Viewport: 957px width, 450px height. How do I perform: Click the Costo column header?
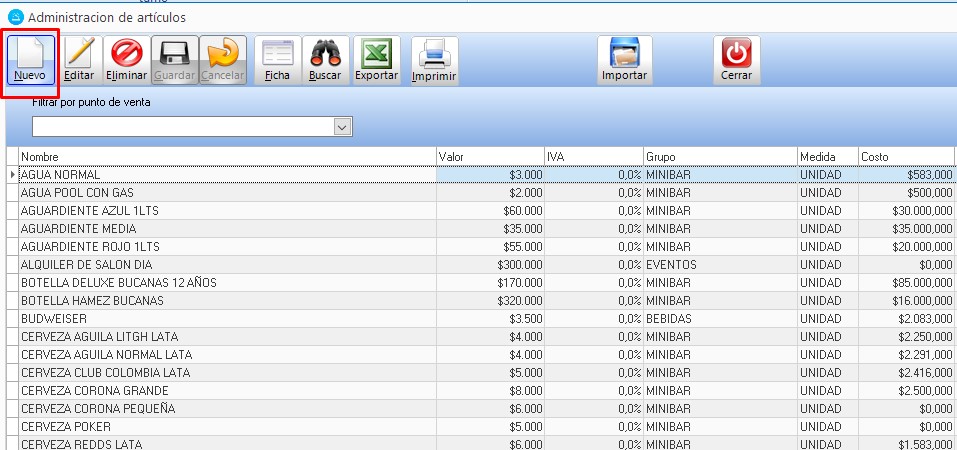point(905,157)
